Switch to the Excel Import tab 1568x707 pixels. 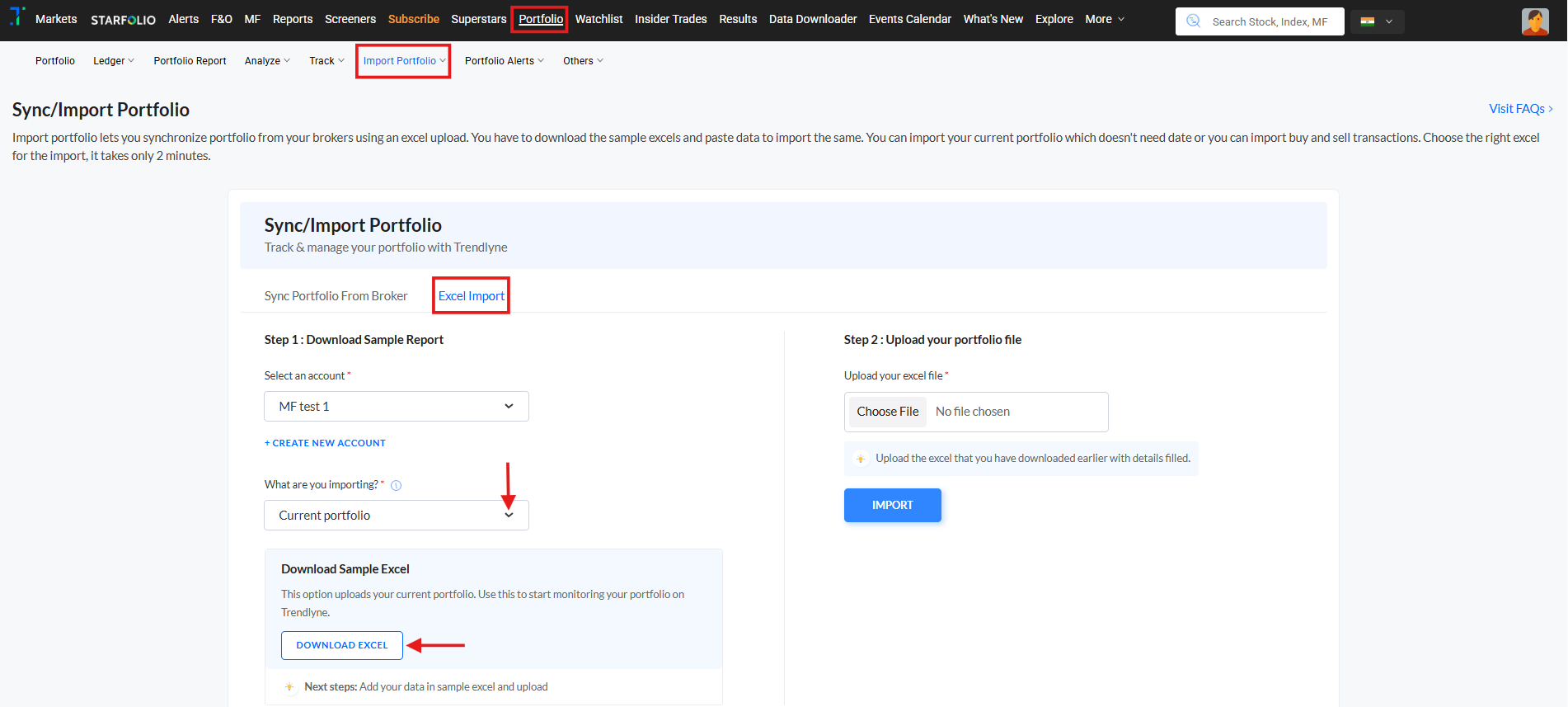tap(472, 296)
